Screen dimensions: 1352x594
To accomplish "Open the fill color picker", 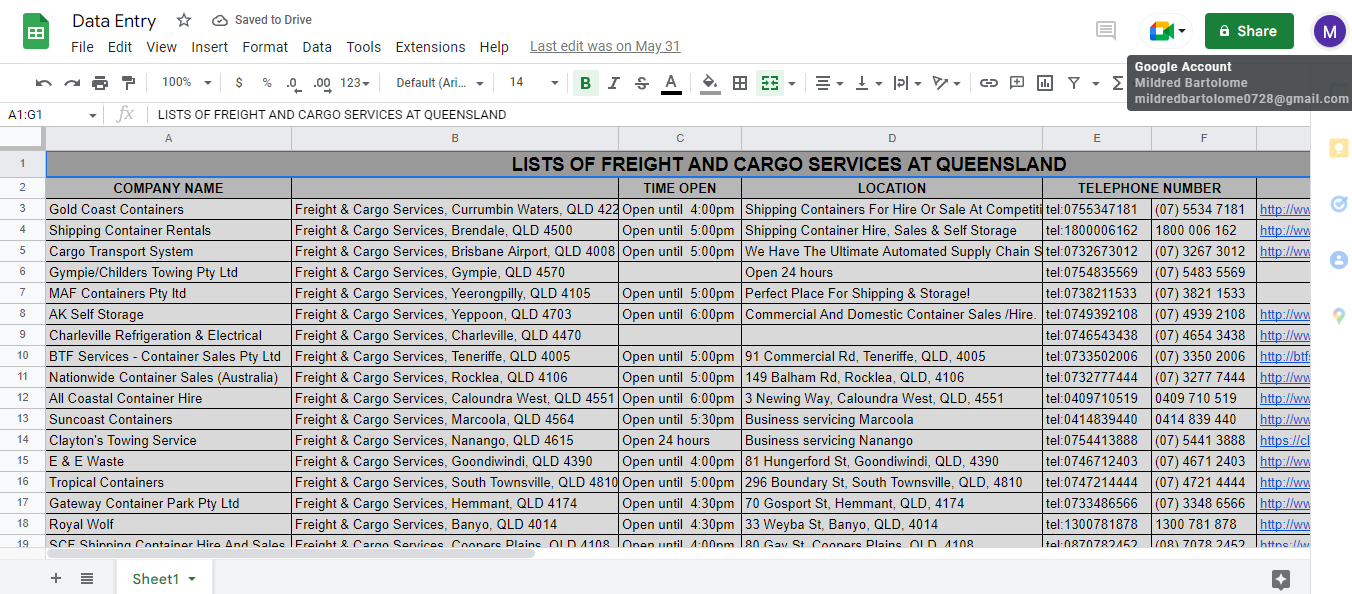I will 710,83.
